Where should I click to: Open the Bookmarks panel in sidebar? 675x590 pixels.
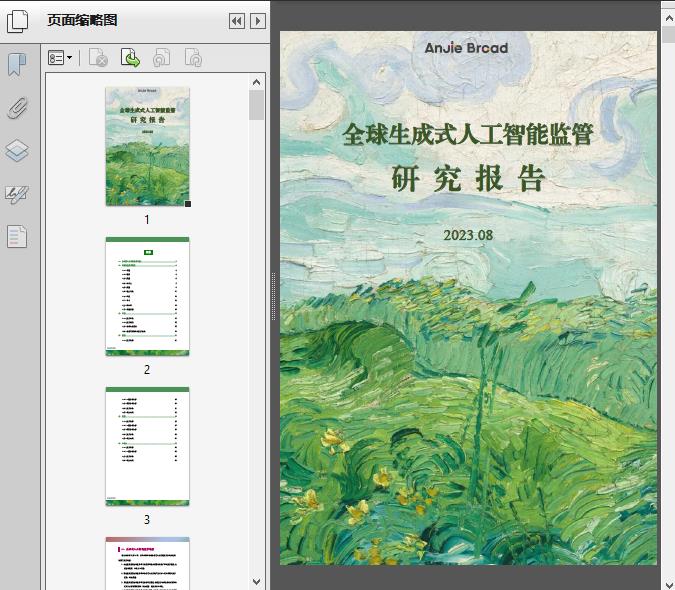point(17,65)
